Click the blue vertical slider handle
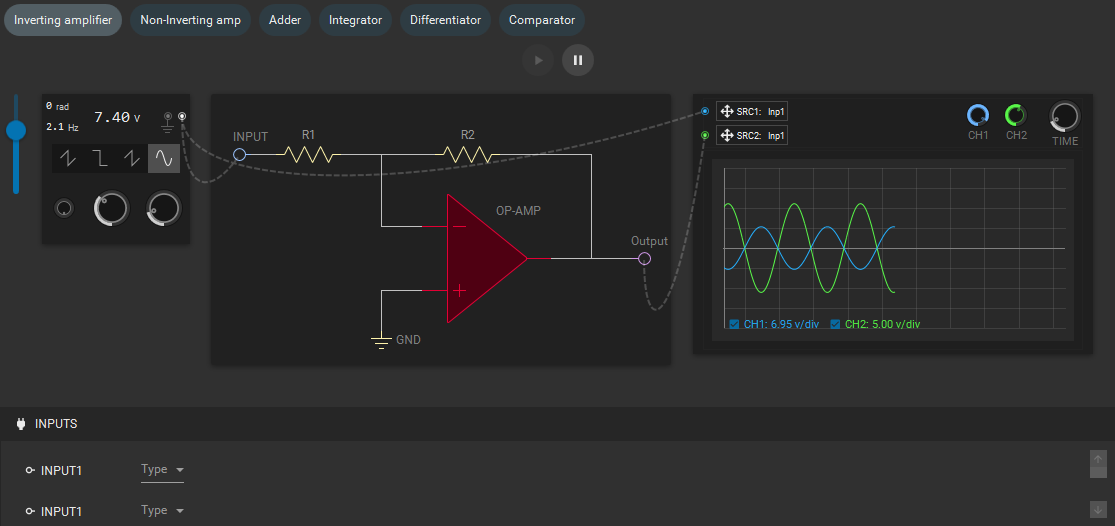 pyautogui.click(x=16, y=130)
